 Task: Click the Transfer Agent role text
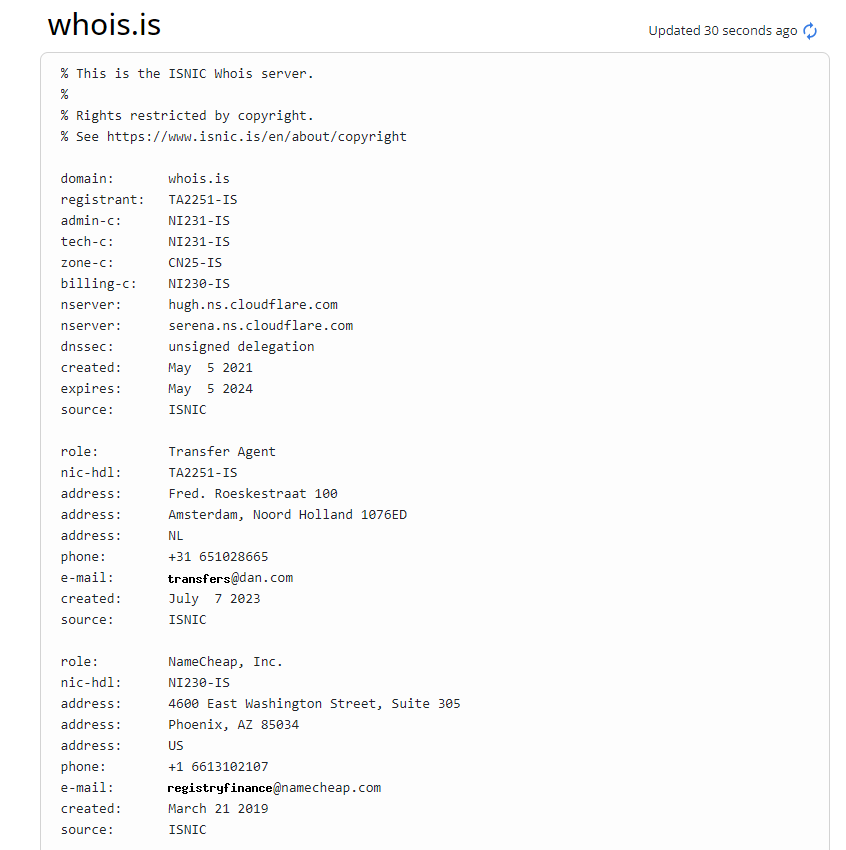(x=222, y=452)
